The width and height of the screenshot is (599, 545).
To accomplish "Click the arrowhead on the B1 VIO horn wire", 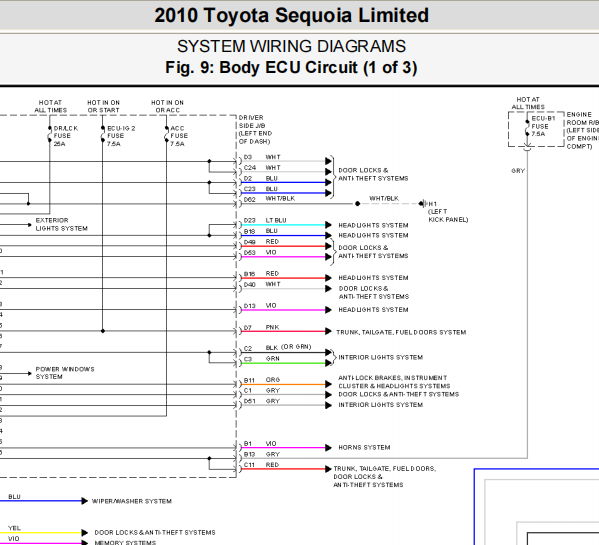I will click(x=328, y=448).
